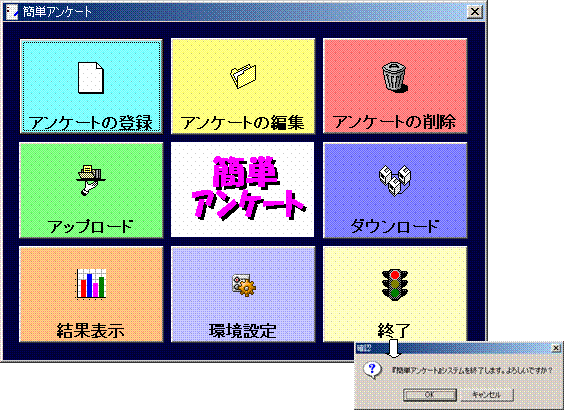Open アンケートの登録 tile label

[x=91, y=123]
